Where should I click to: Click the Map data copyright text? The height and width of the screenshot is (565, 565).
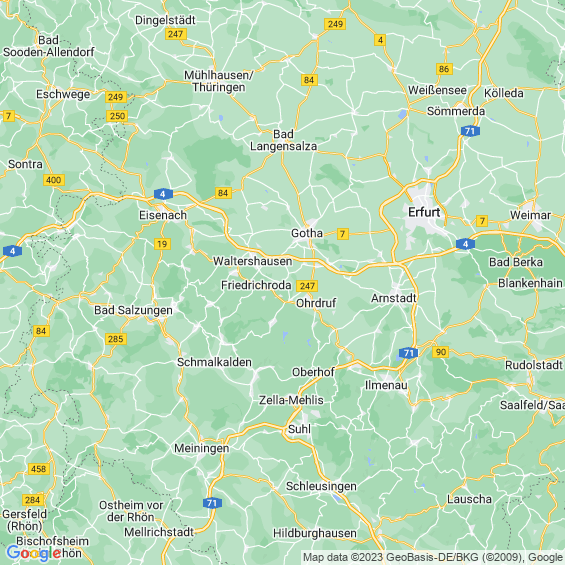[433, 557]
